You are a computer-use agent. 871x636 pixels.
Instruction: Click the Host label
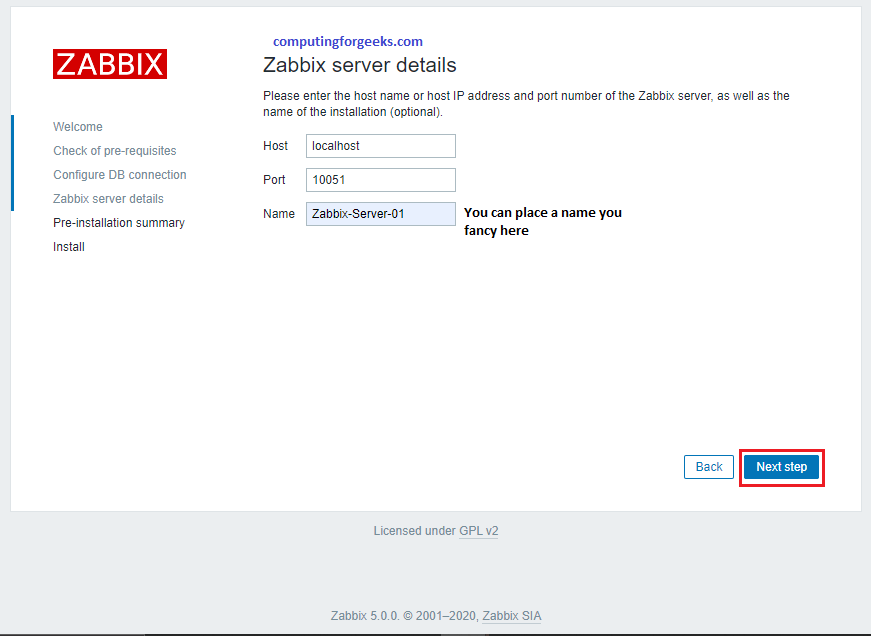click(x=276, y=146)
